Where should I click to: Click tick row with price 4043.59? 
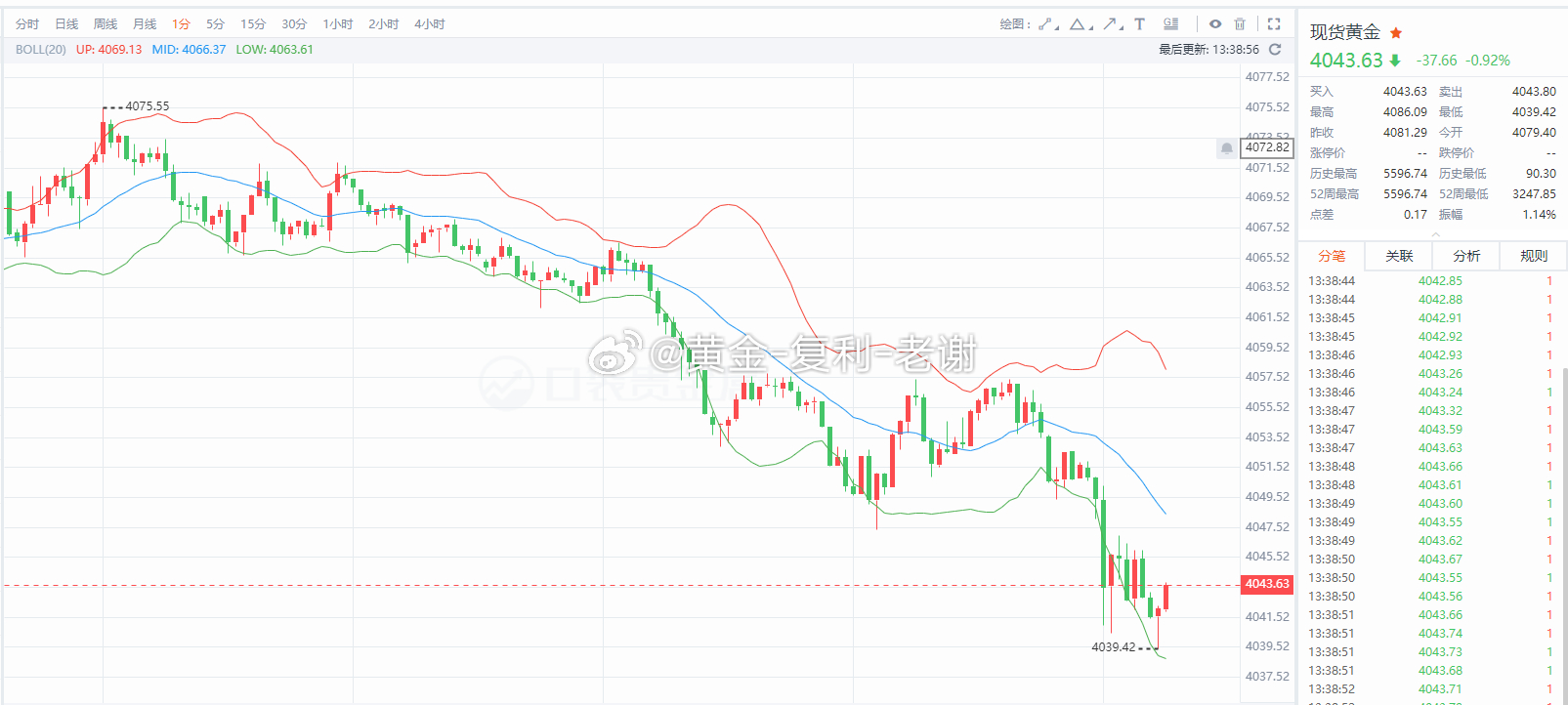(1431, 430)
